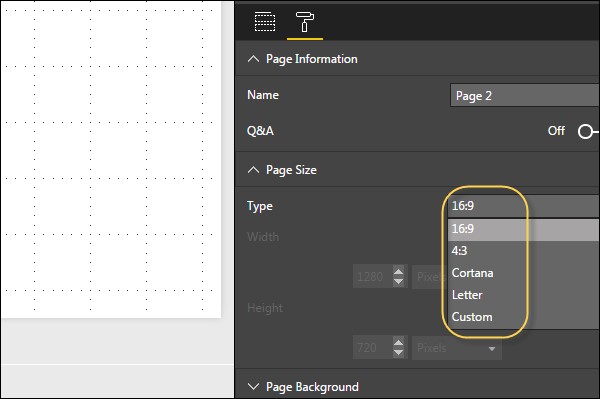This screenshot has width=600, height=399.
Task: Expand the Page Background section
Action: point(253,386)
